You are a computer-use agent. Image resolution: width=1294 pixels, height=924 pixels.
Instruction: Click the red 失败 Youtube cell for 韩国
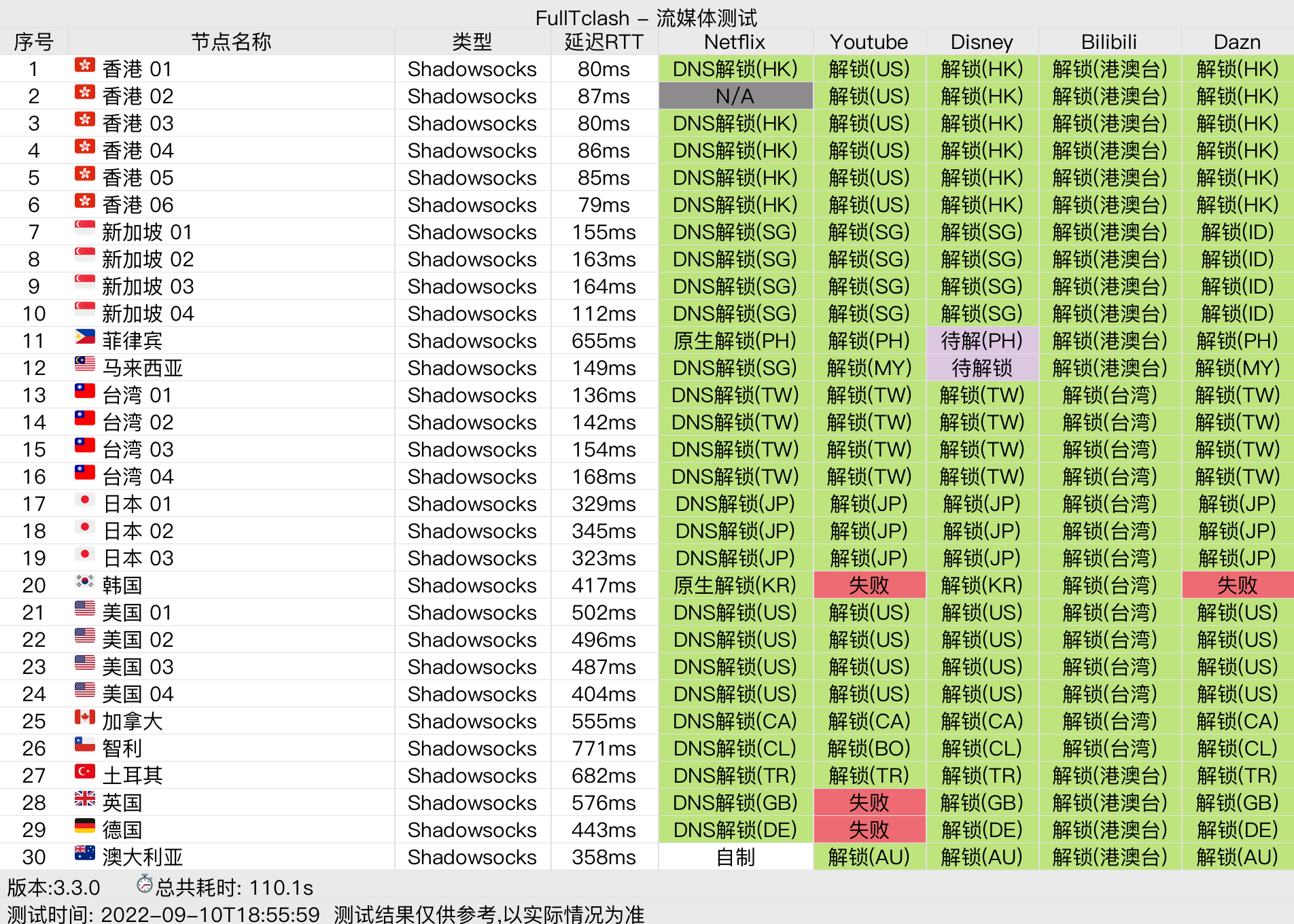coord(869,585)
